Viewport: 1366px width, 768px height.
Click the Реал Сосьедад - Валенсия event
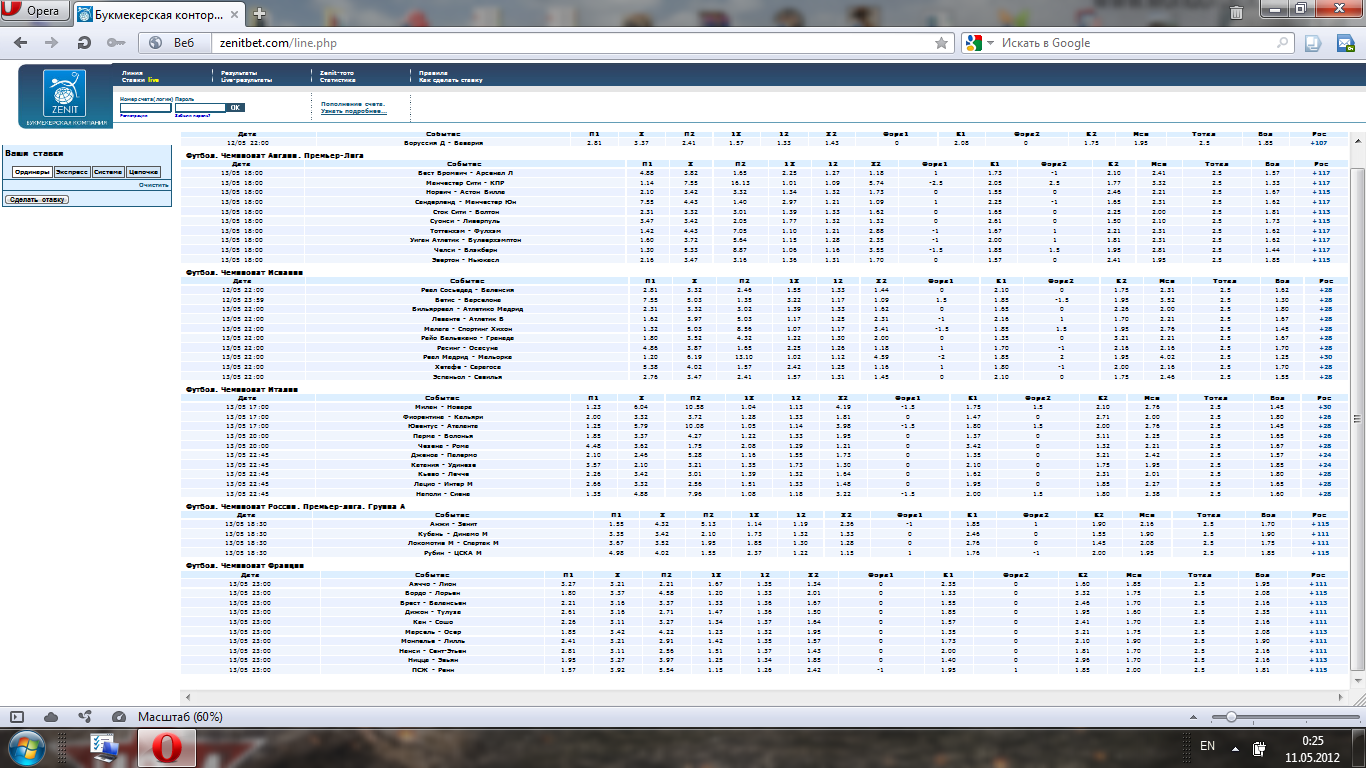[468, 290]
